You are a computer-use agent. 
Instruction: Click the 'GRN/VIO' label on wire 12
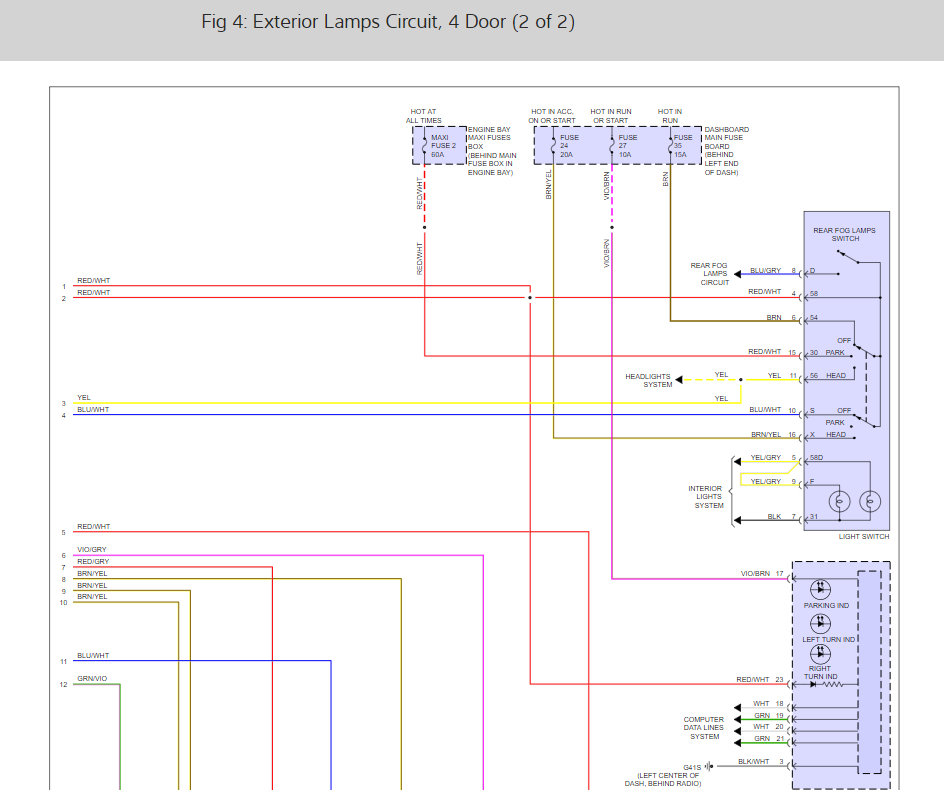pyautogui.click(x=92, y=678)
